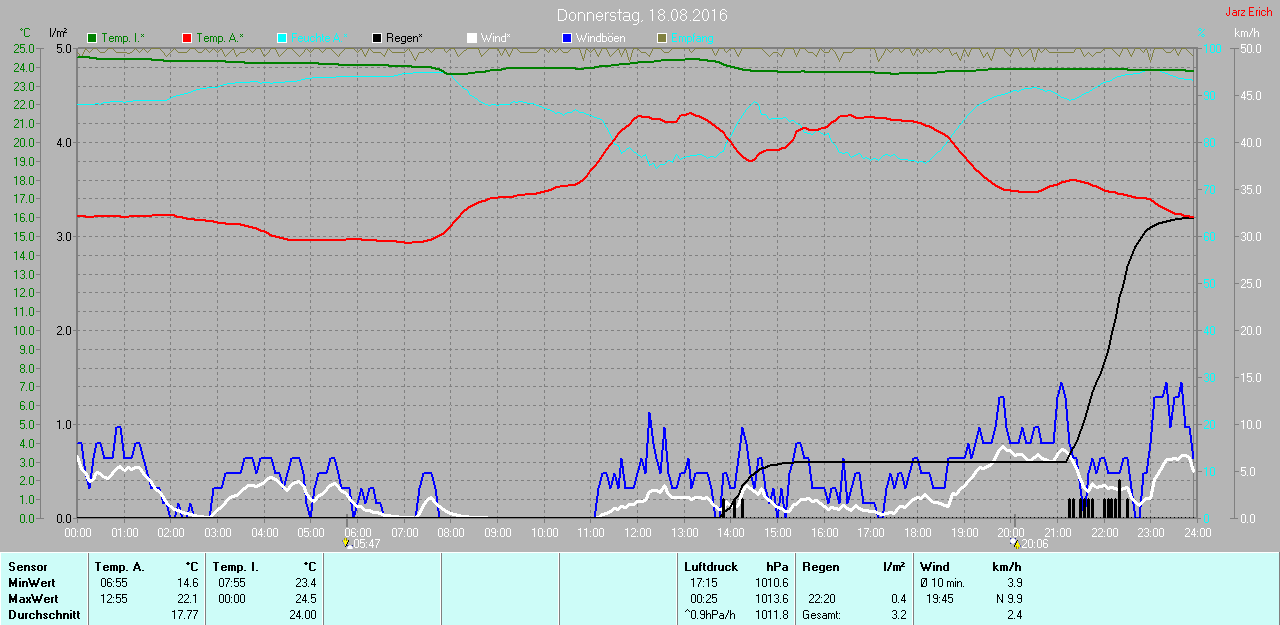1280x625 pixels.
Task: Click the 'Empfang' legend label
Action: (x=692, y=38)
